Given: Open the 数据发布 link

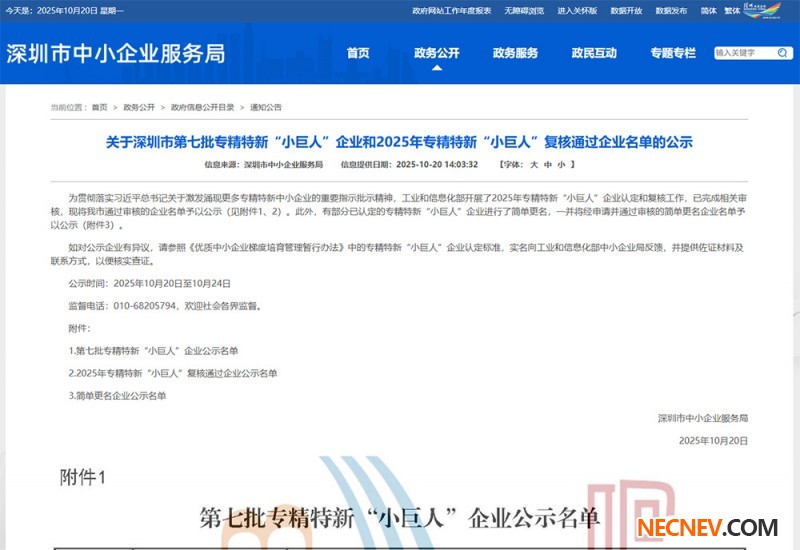Looking at the screenshot, I should point(671,10).
